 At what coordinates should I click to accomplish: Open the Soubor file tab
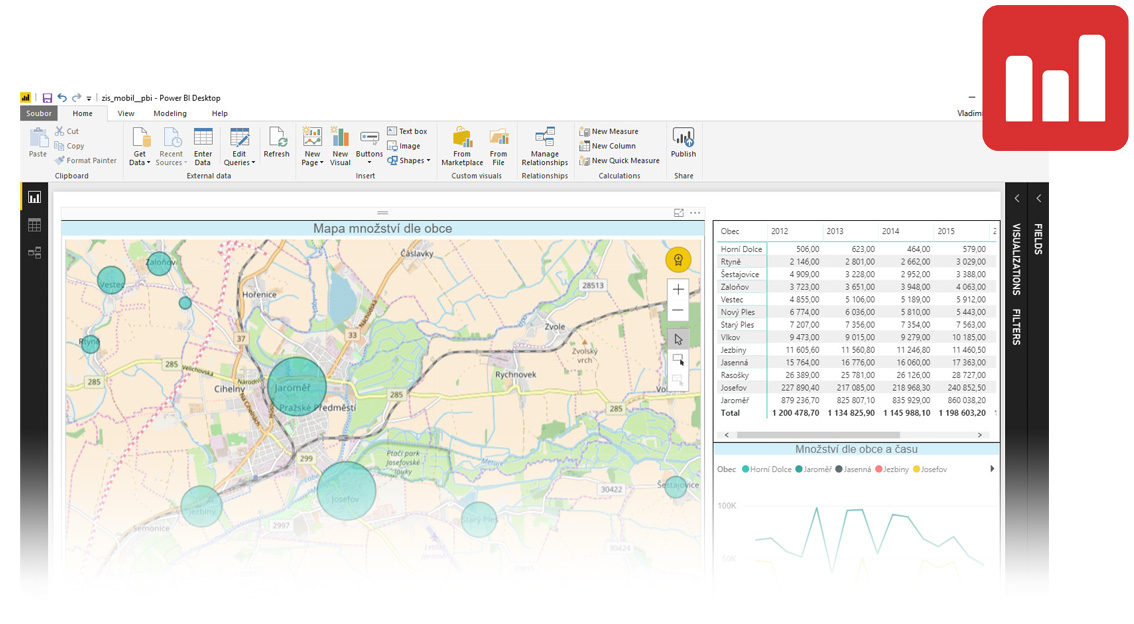[39, 114]
